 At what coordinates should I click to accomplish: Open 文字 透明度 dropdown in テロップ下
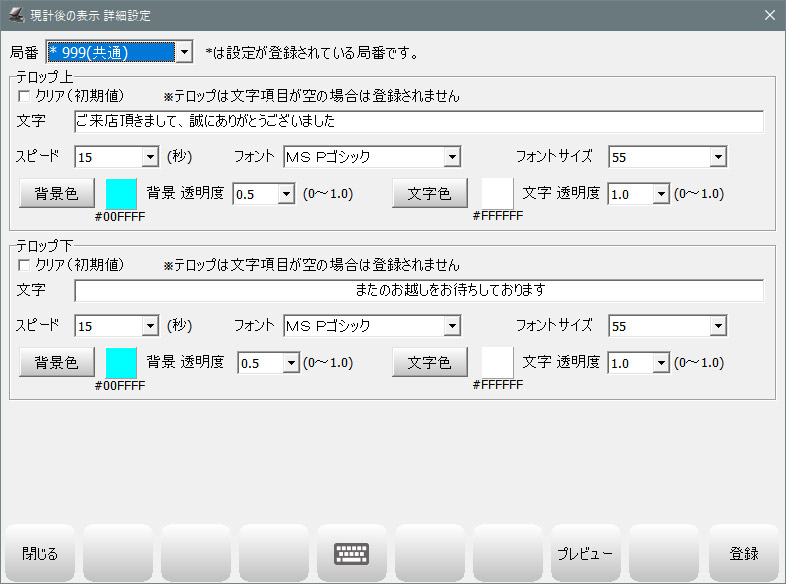coord(660,364)
